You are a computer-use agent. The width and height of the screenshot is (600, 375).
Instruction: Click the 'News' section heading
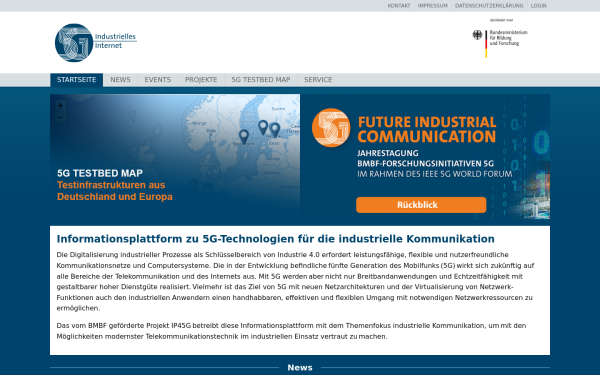click(x=300, y=368)
